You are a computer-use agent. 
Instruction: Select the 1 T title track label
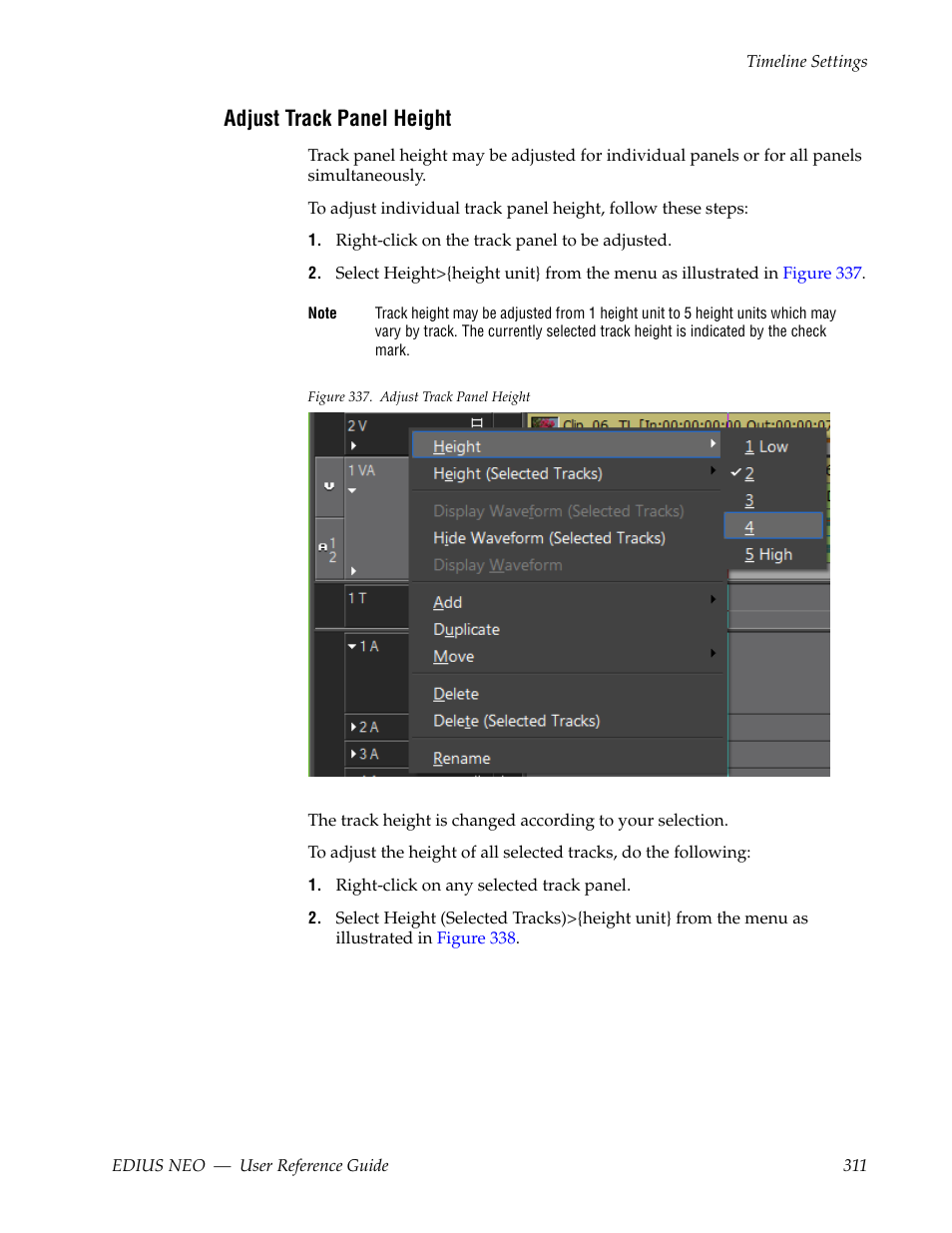pos(357,598)
